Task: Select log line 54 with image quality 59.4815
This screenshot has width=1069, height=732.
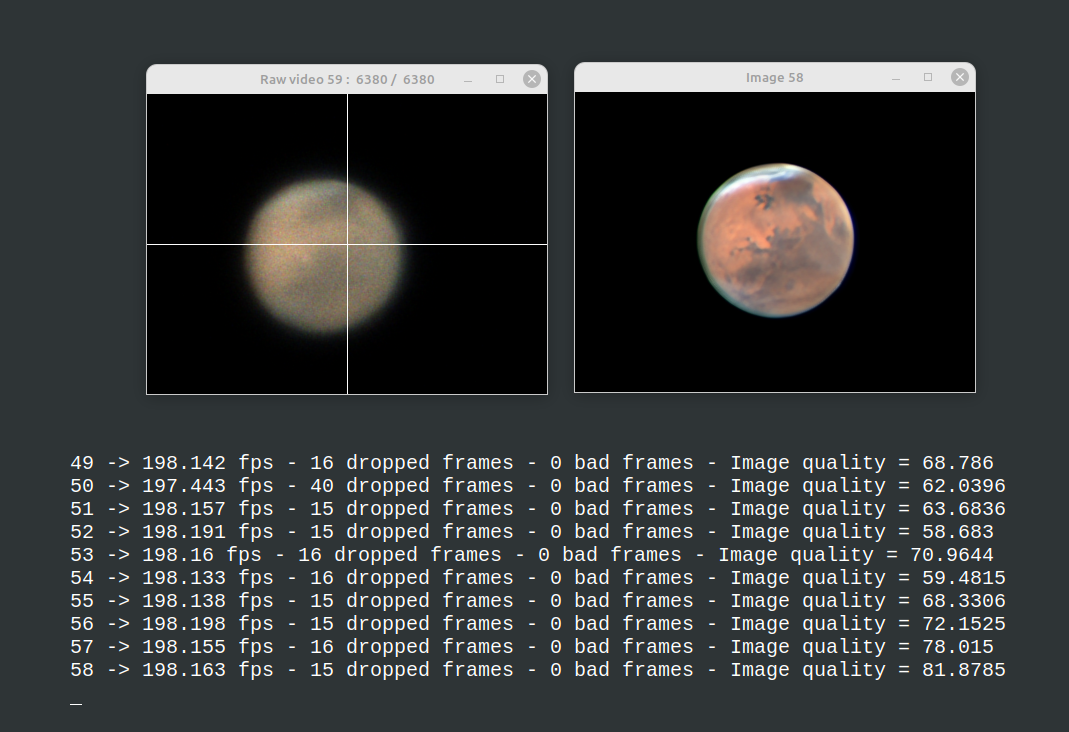Action: point(538,578)
